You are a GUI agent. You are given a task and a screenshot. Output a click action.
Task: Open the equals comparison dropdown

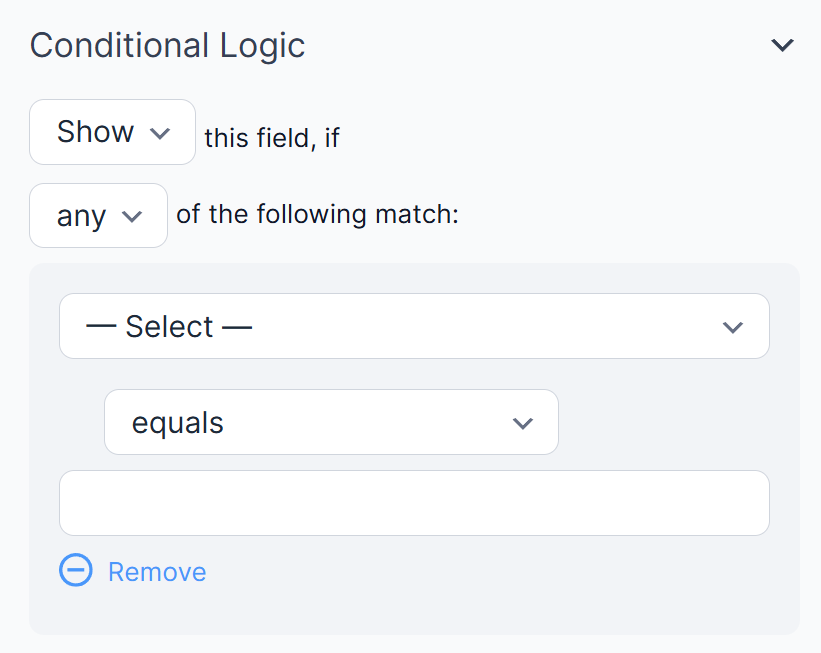point(331,422)
